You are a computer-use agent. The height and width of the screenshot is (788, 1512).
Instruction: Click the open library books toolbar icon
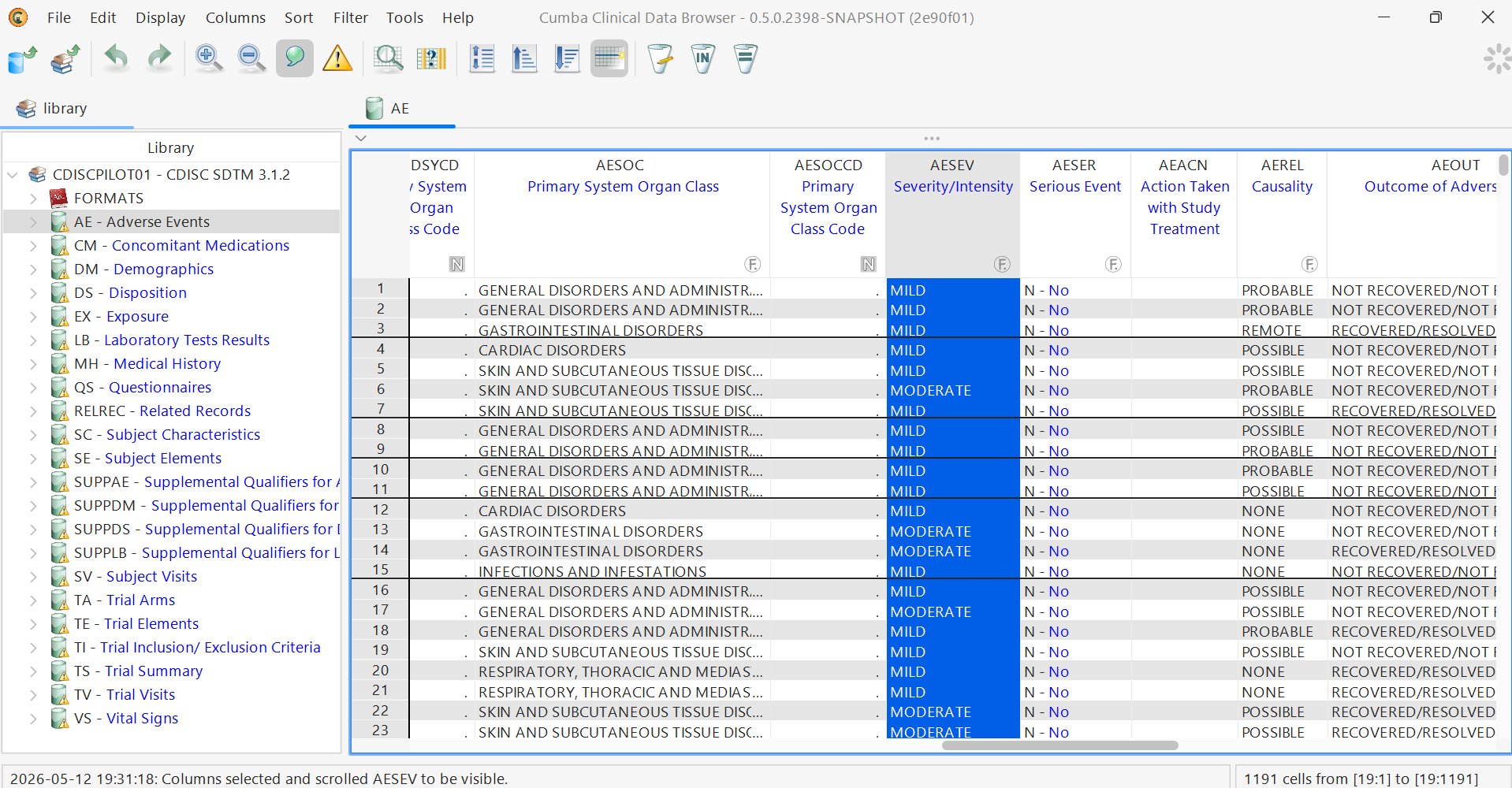(x=65, y=59)
